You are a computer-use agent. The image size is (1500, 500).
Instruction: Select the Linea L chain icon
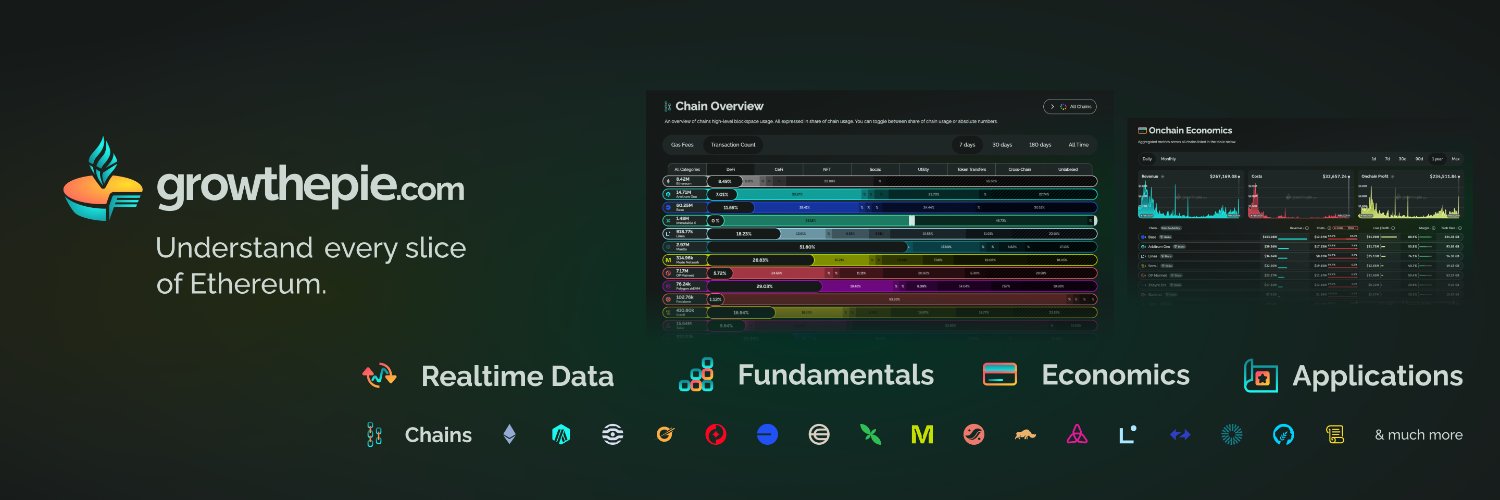pyautogui.click(x=1128, y=435)
